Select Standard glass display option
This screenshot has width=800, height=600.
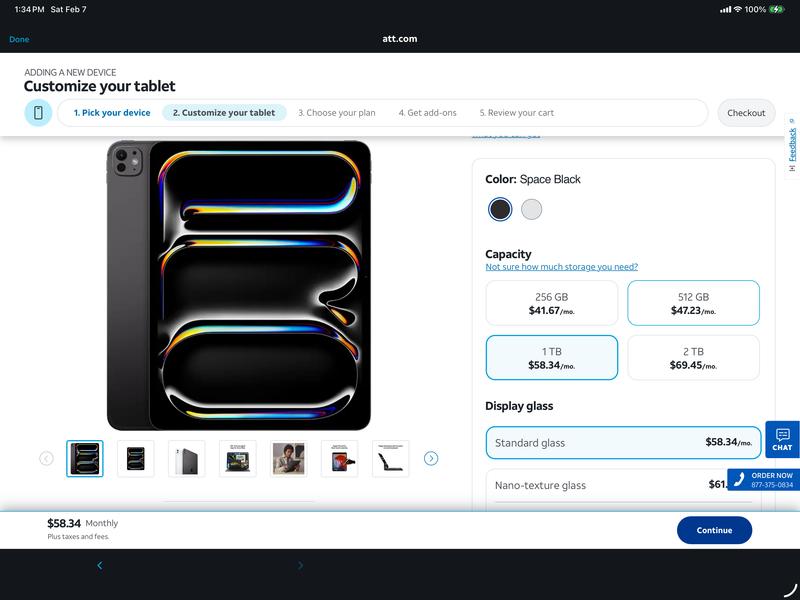click(623, 442)
